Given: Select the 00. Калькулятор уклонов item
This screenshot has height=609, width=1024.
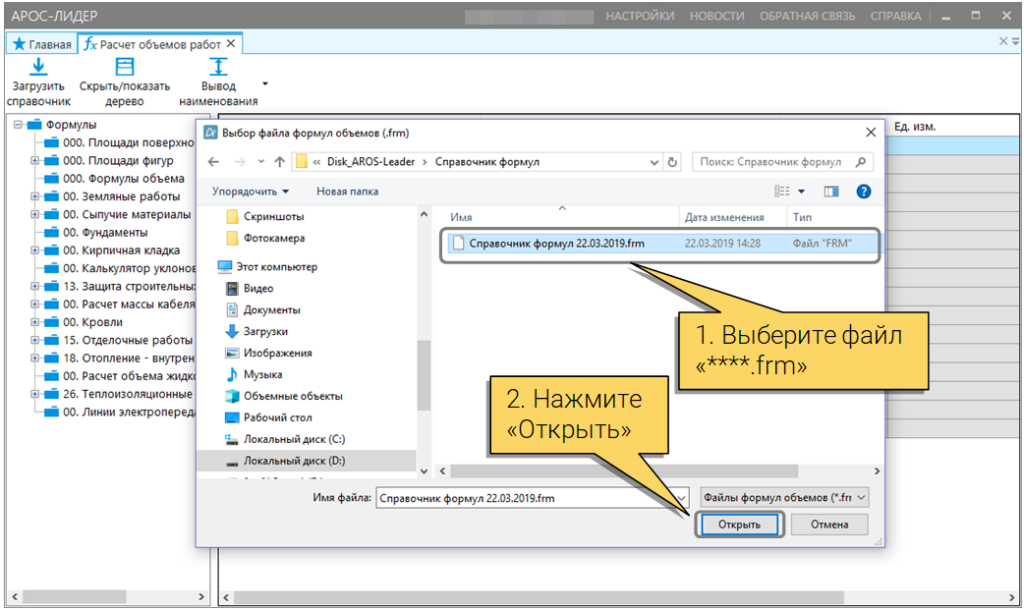Looking at the screenshot, I should coord(119,268).
